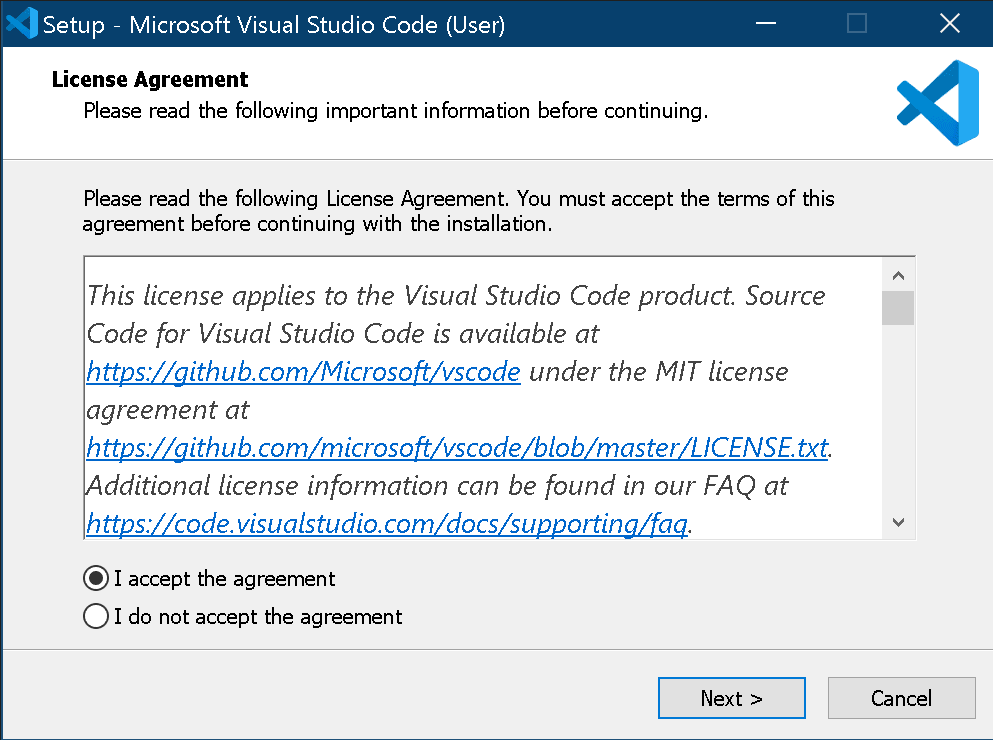Click the VS Code icon in title bar
Screen dimensions: 994x740
point(21,23)
